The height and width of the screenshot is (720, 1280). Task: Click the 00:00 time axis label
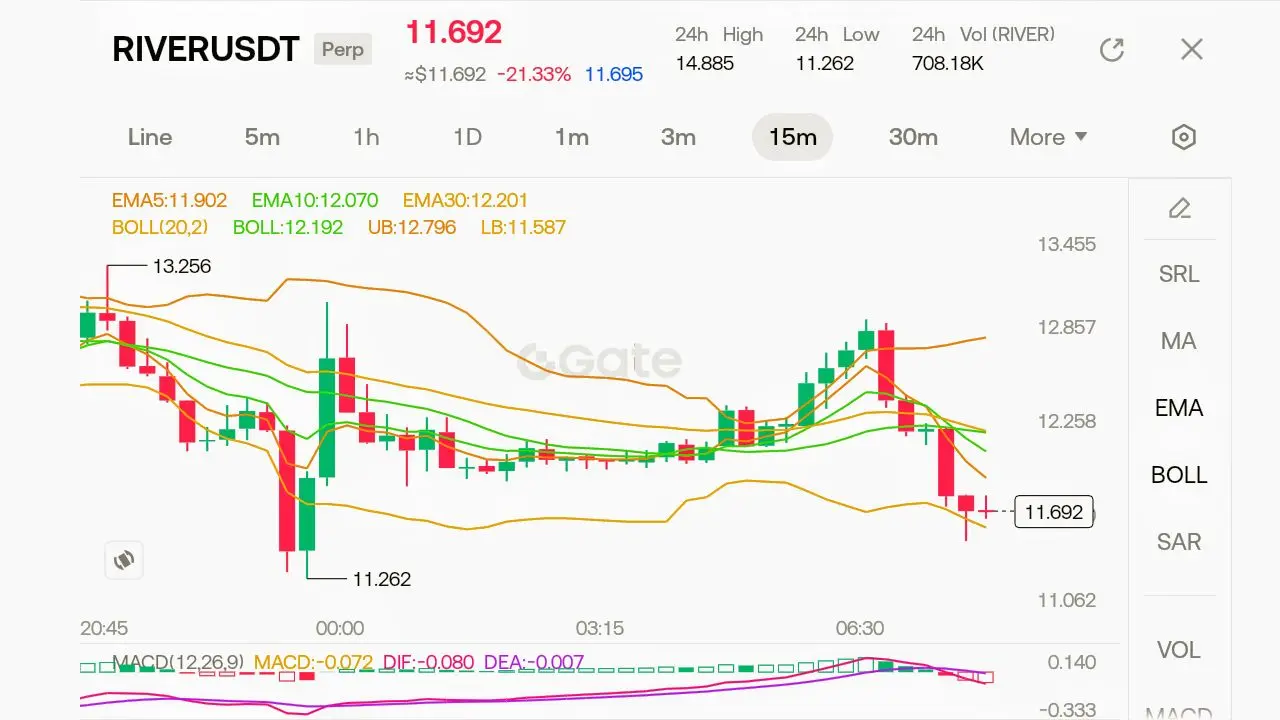point(340,629)
